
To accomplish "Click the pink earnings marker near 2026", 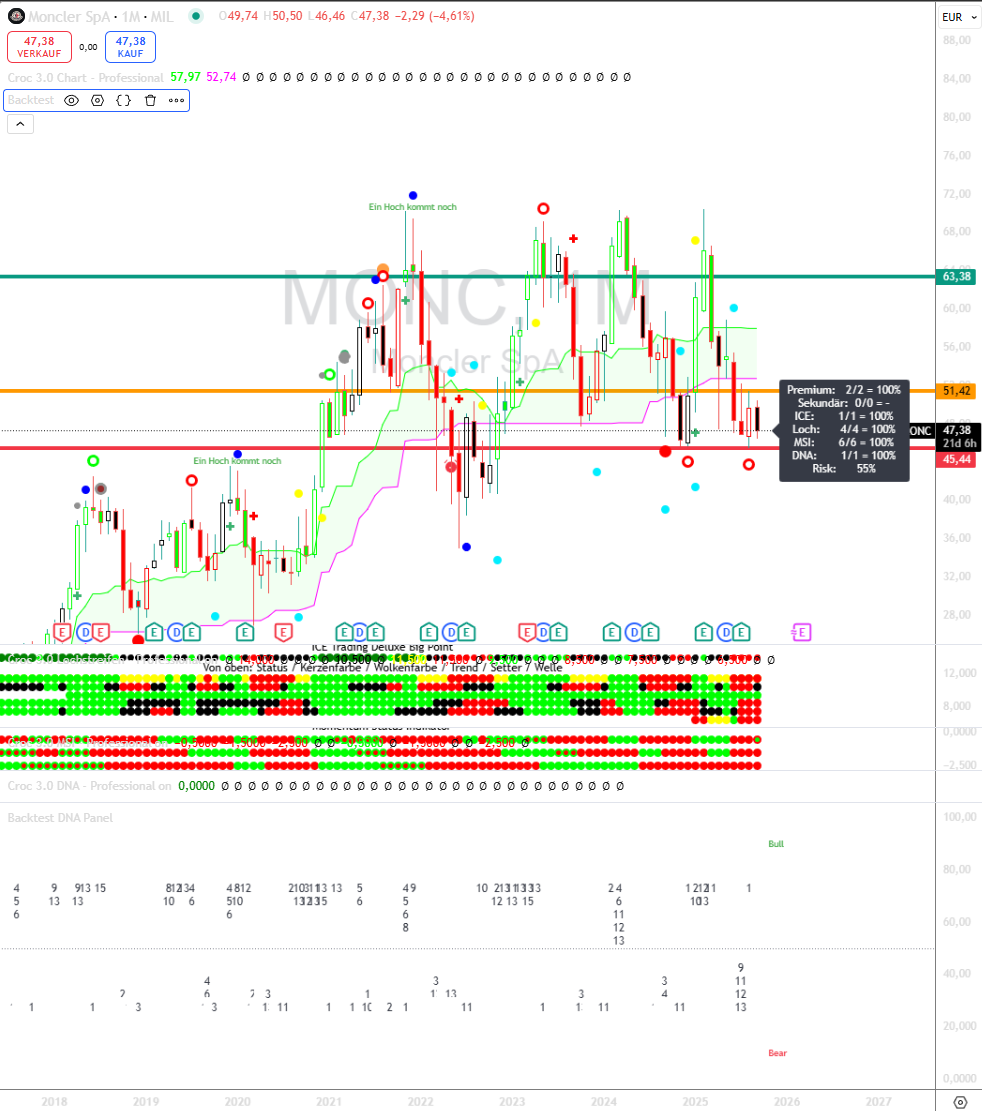I will (801, 632).
